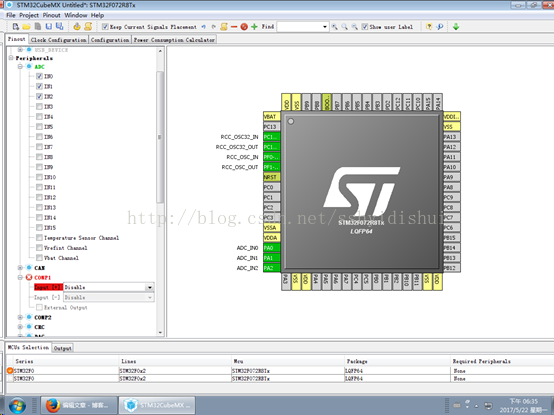Switch to Power Consumption Calculator tab
The height and width of the screenshot is (415, 554).
point(174,40)
